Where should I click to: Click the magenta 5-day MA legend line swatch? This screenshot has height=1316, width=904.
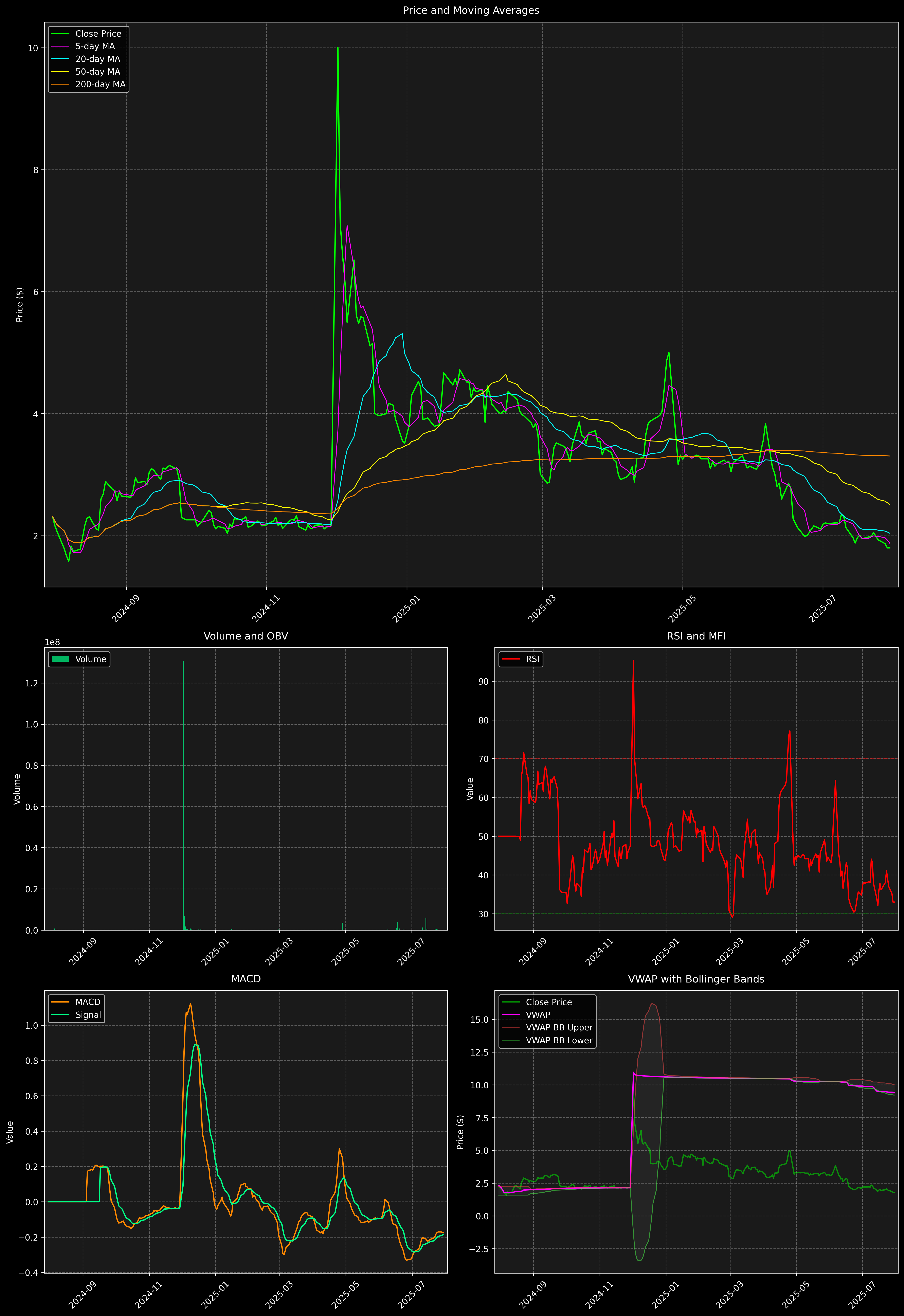coord(60,47)
